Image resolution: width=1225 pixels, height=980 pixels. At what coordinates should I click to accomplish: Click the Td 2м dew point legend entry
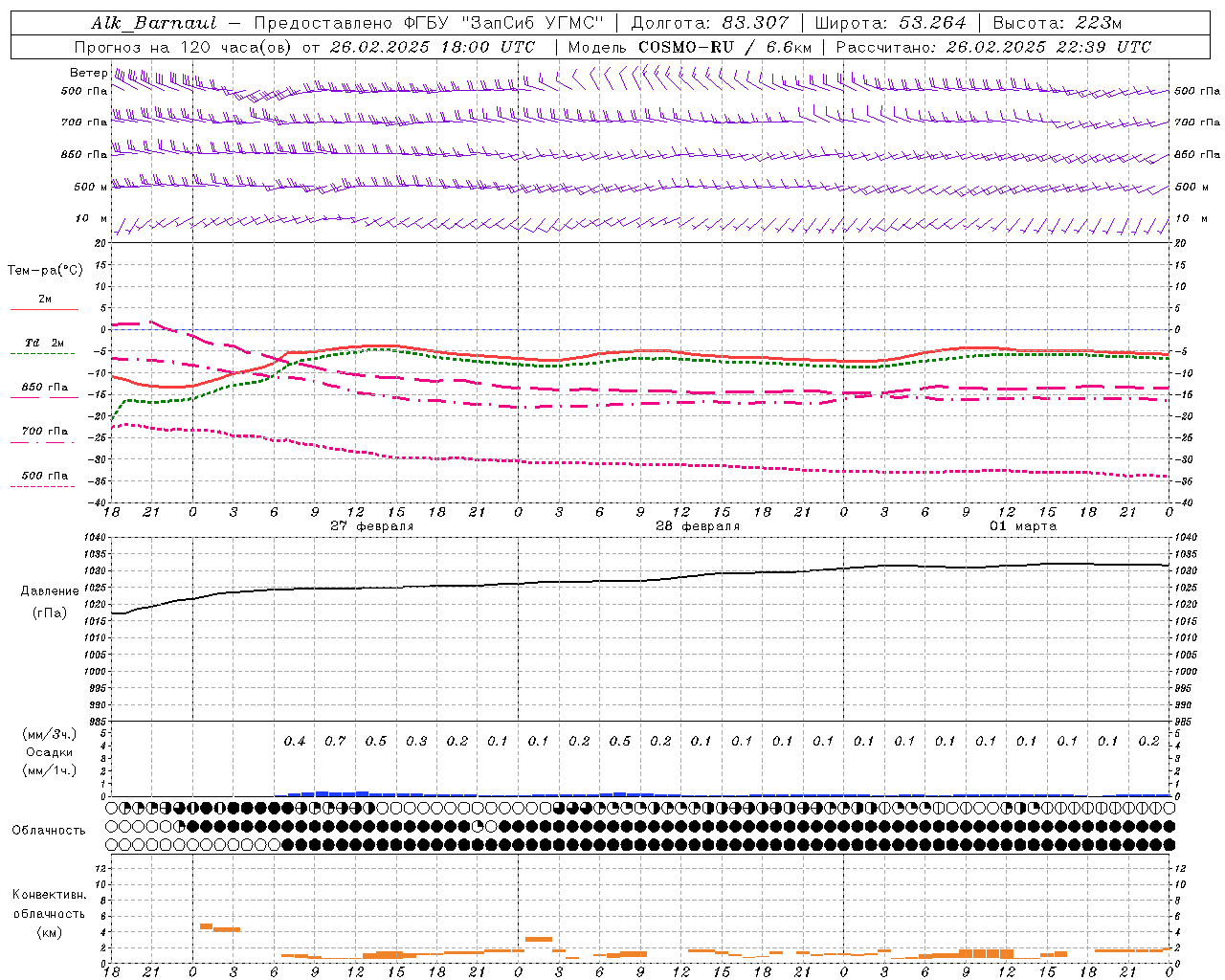pos(44,343)
